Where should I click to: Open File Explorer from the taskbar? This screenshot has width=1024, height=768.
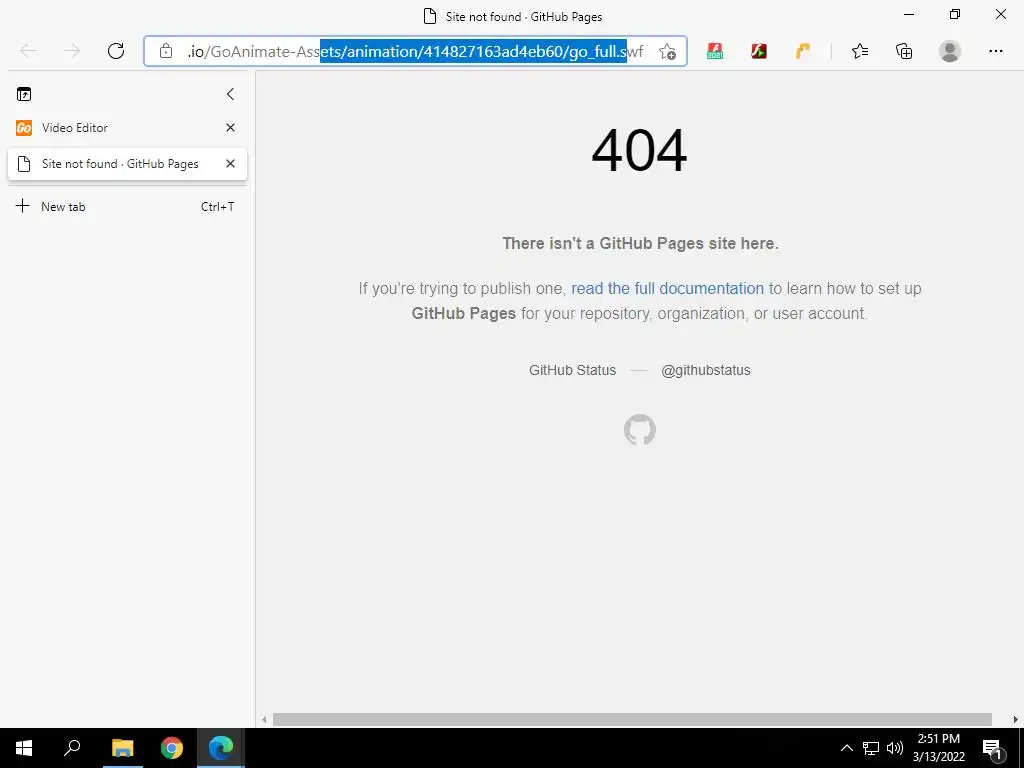tap(122, 748)
